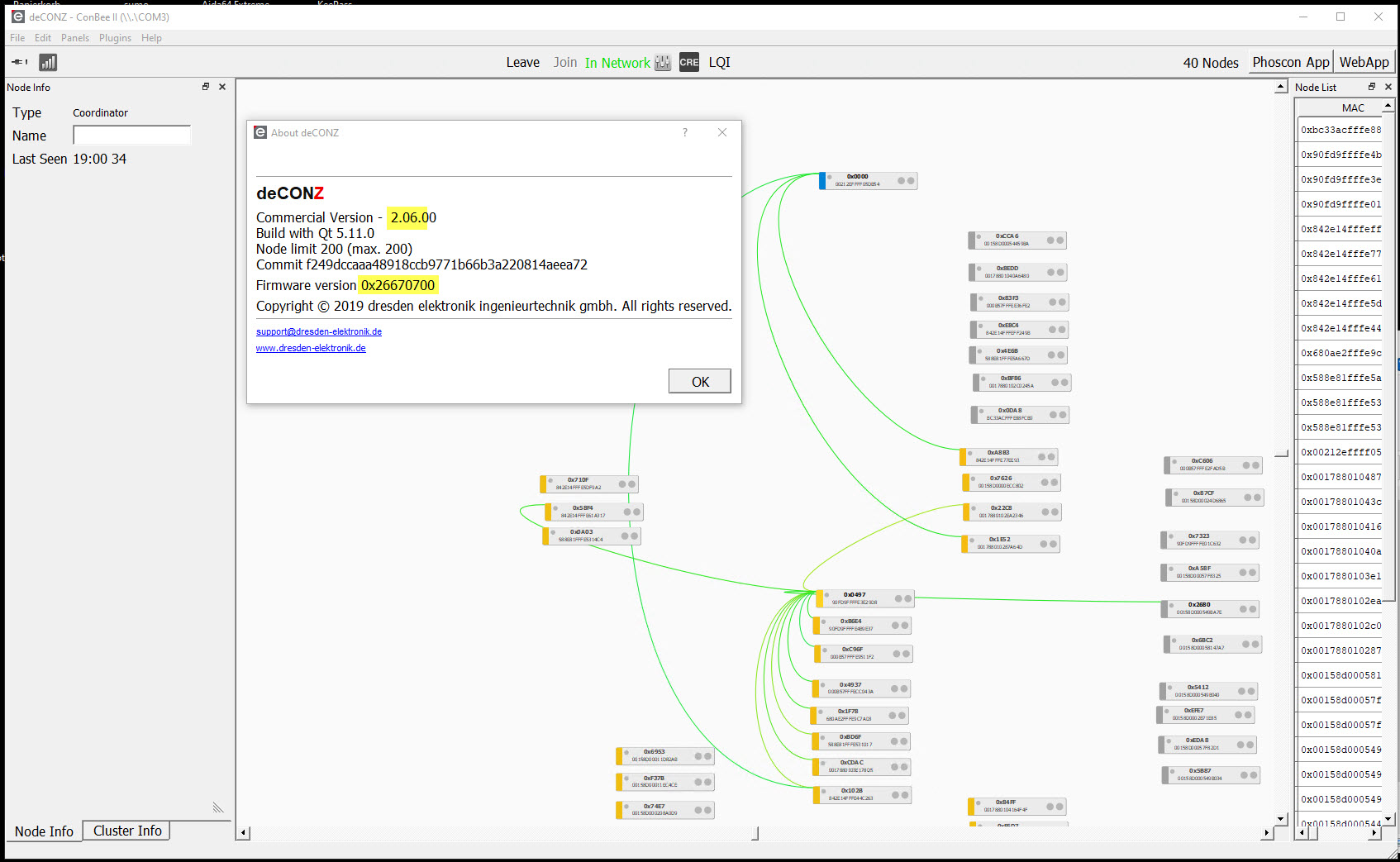
Task: Visit the www.dresden-elektronik.de website link
Action: pos(311,348)
